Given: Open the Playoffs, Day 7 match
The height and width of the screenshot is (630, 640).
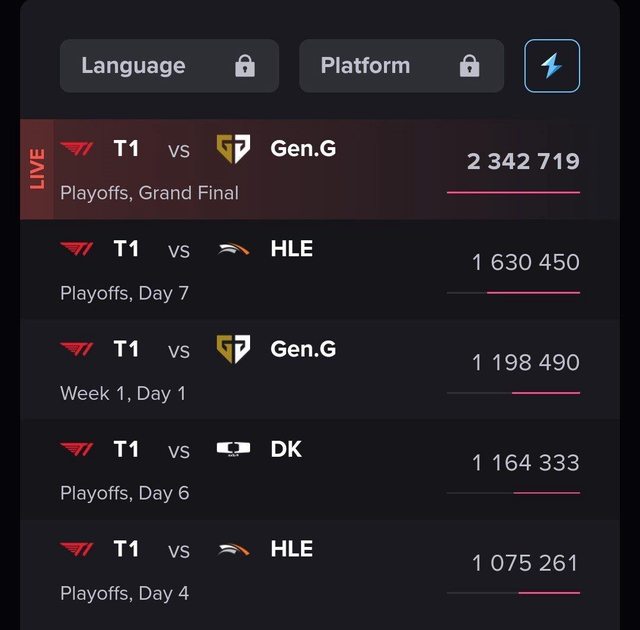Looking at the screenshot, I should point(300,270).
